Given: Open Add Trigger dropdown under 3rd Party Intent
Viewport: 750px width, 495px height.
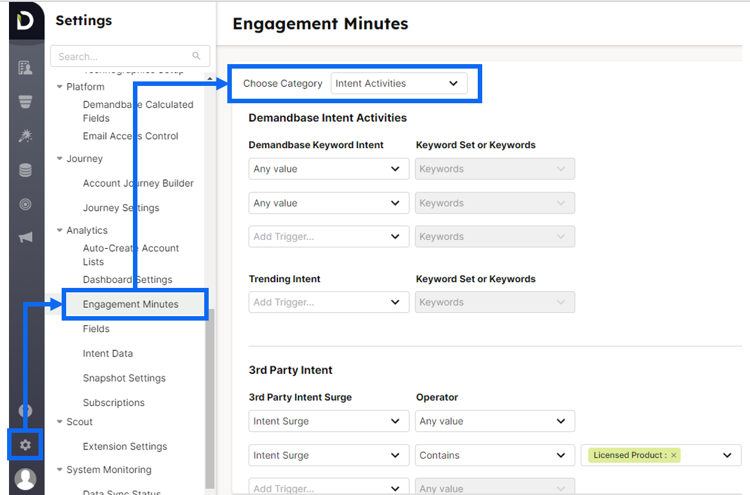Looking at the screenshot, I should point(329,487).
